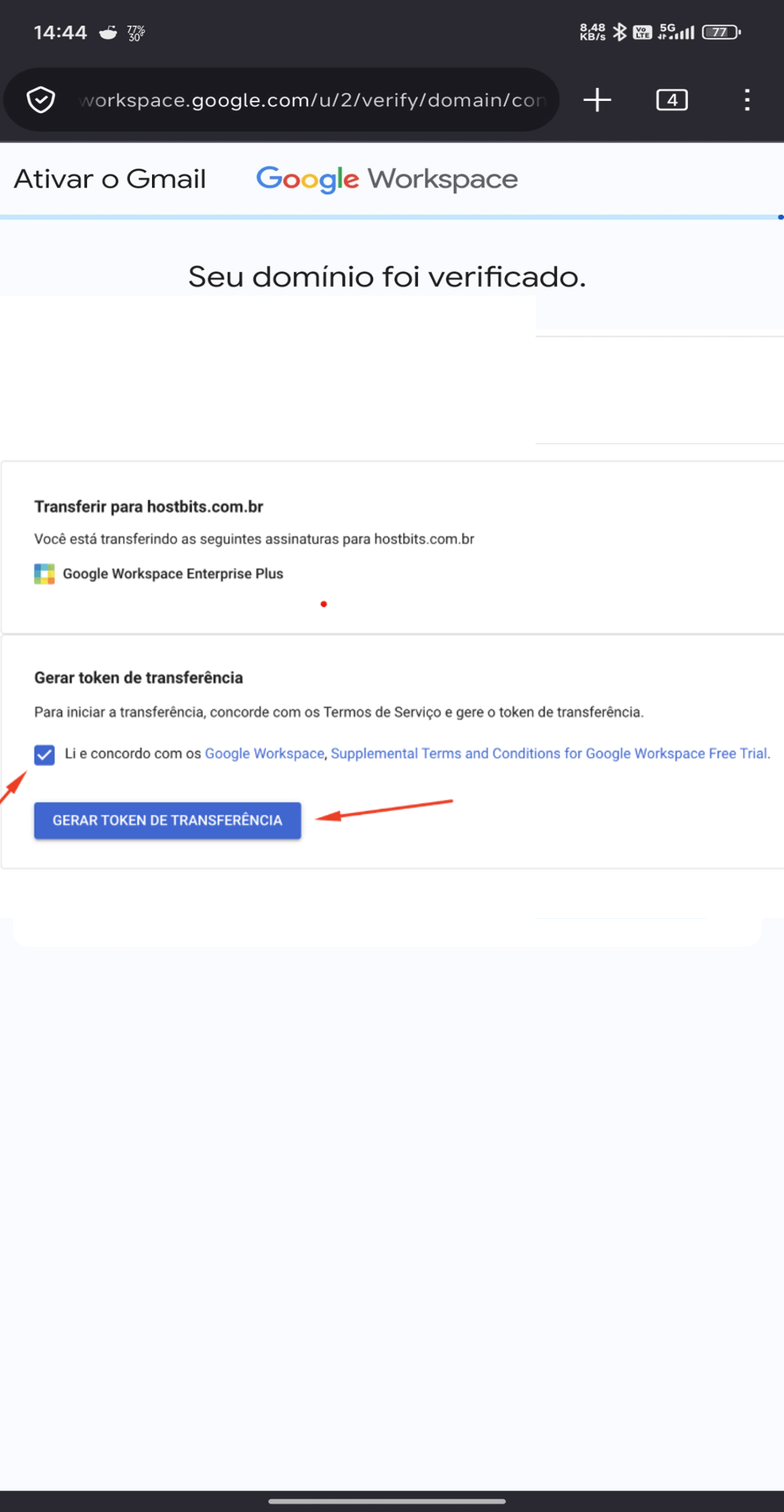Viewport: 784px width, 1512px height.
Task: Tap the 5G signal strength icon
Action: coord(676,32)
